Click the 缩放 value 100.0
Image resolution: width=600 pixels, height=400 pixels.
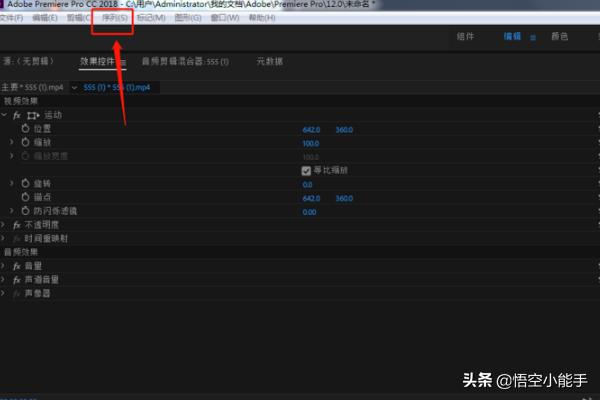click(x=310, y=144)
